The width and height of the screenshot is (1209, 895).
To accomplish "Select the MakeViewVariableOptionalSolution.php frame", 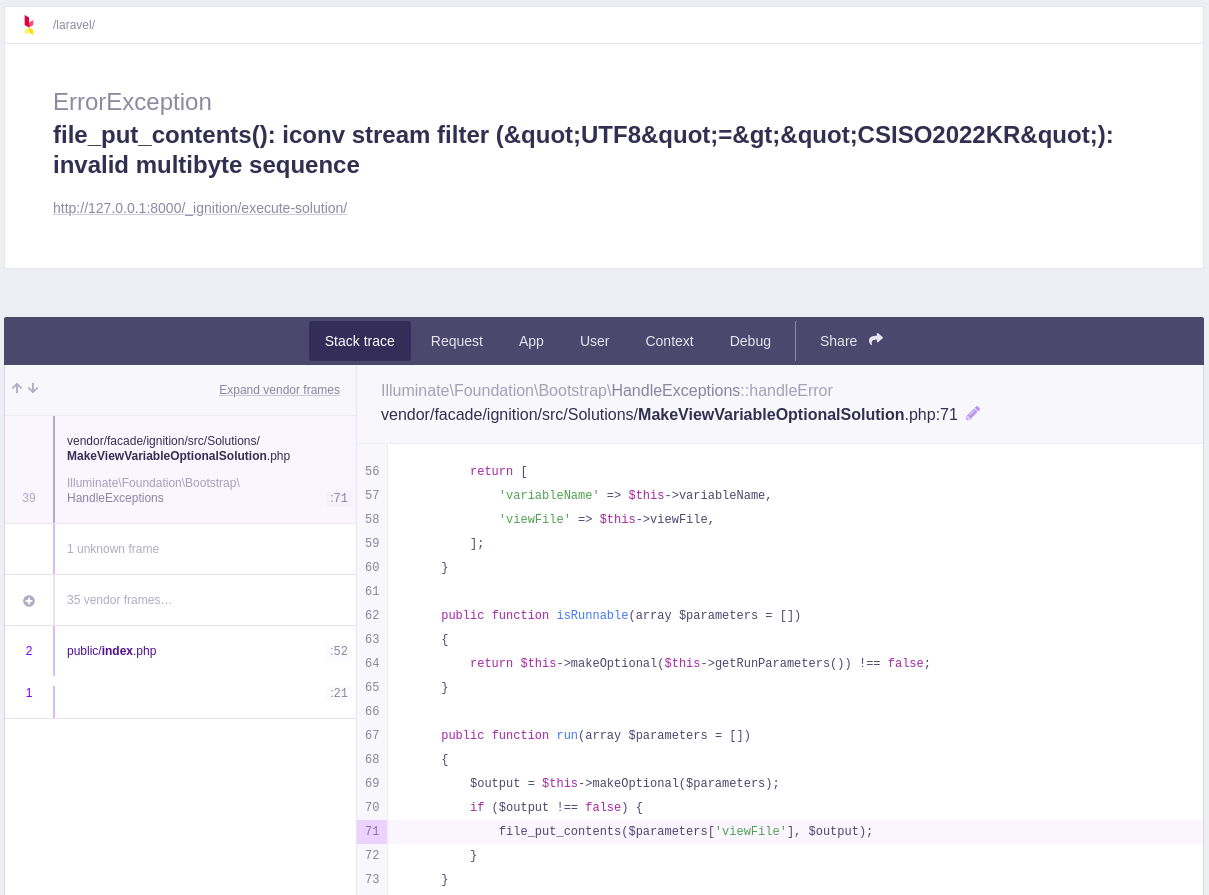I will 181,470.
